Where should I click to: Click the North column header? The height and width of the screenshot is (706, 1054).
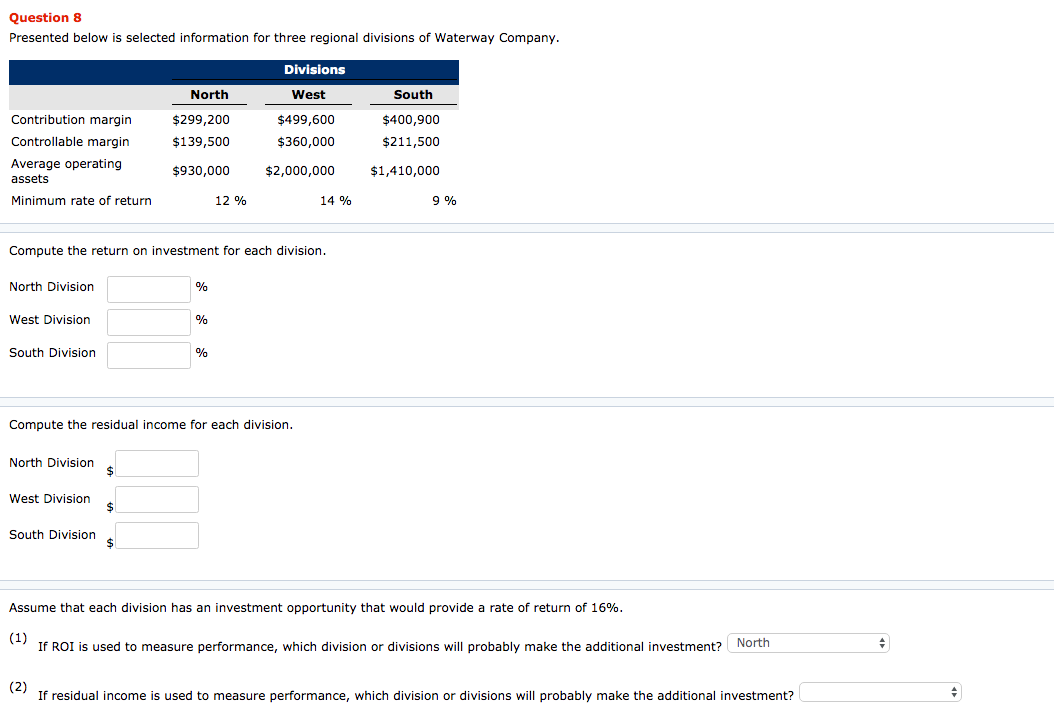(209, 95)
